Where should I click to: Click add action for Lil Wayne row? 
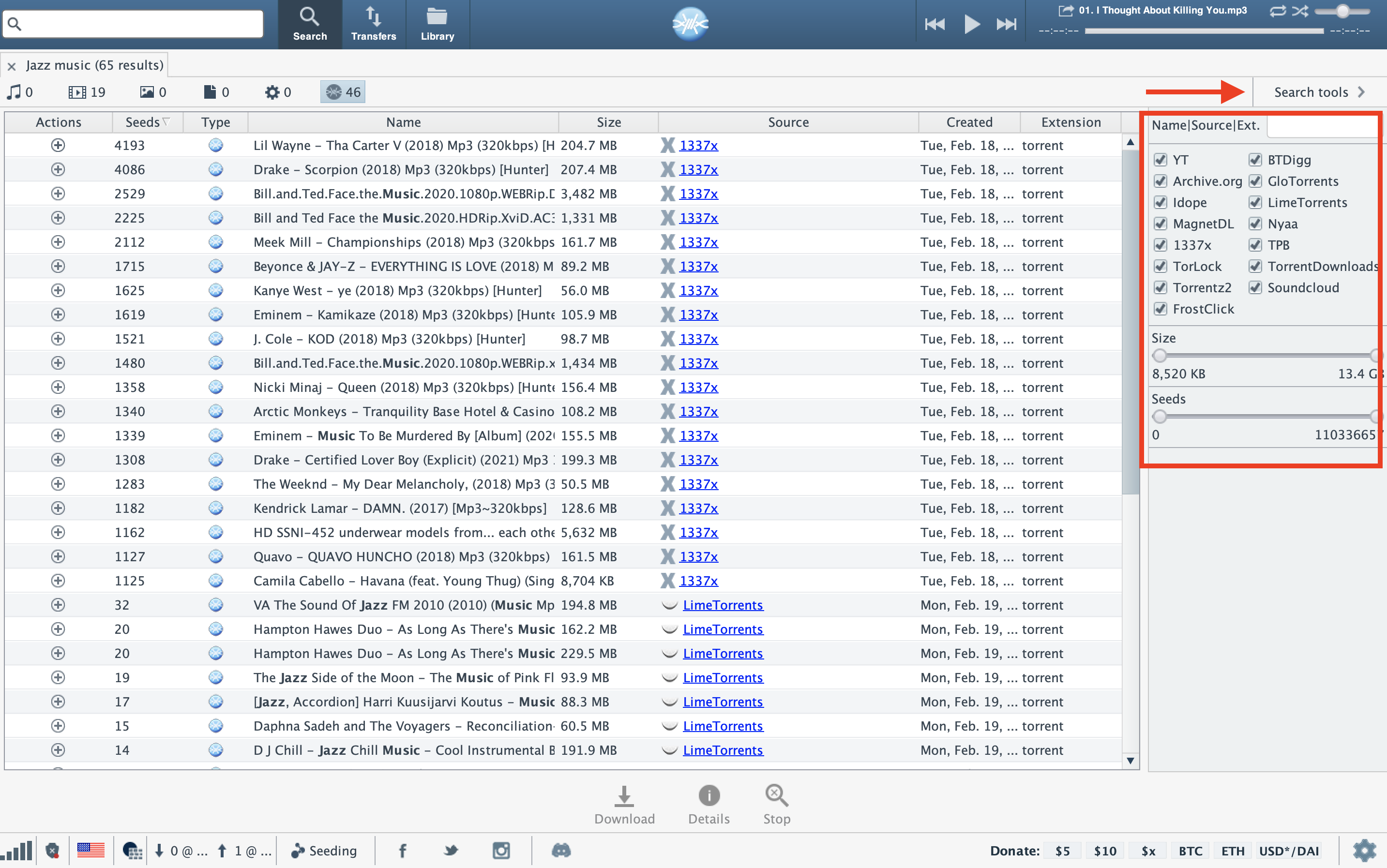click(58, 145)
